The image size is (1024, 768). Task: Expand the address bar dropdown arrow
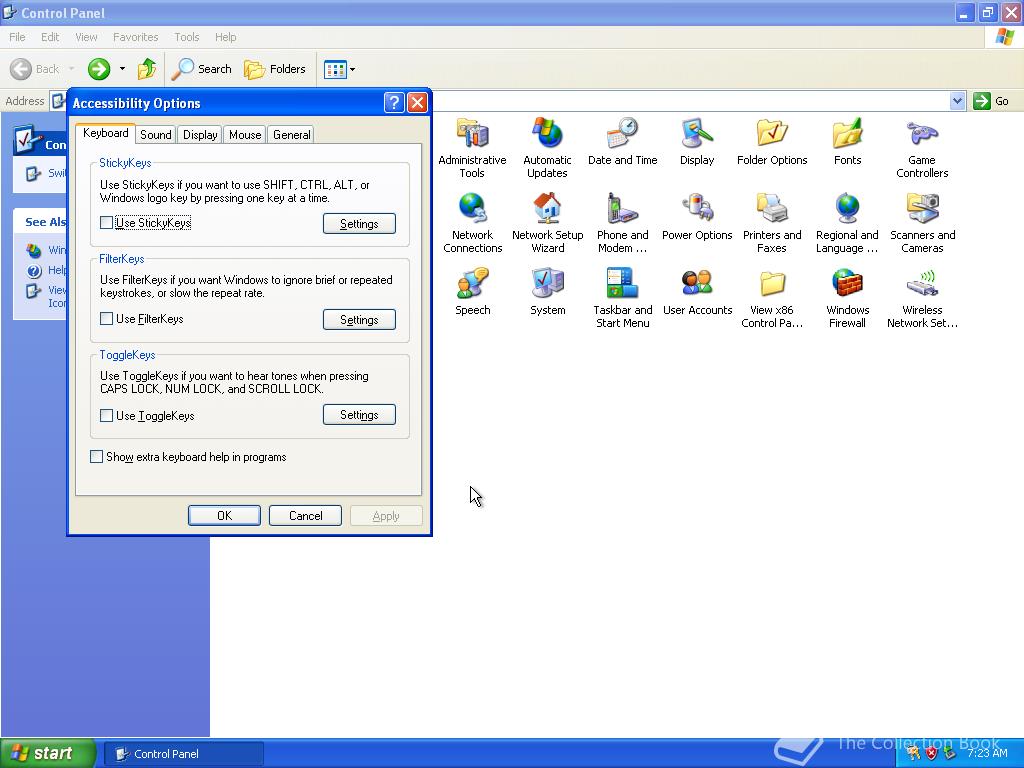click(957, 101)
